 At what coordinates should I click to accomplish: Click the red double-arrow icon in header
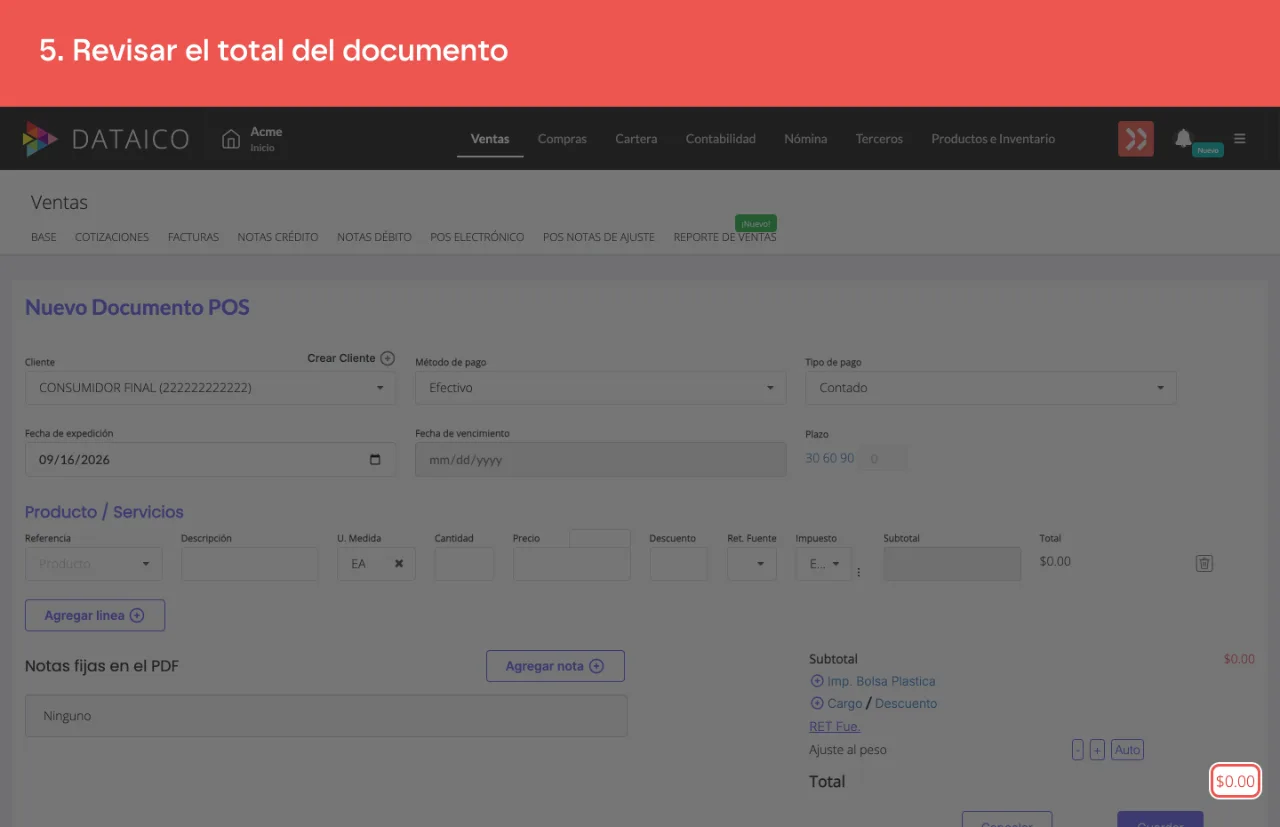(x=1136, y=139)
